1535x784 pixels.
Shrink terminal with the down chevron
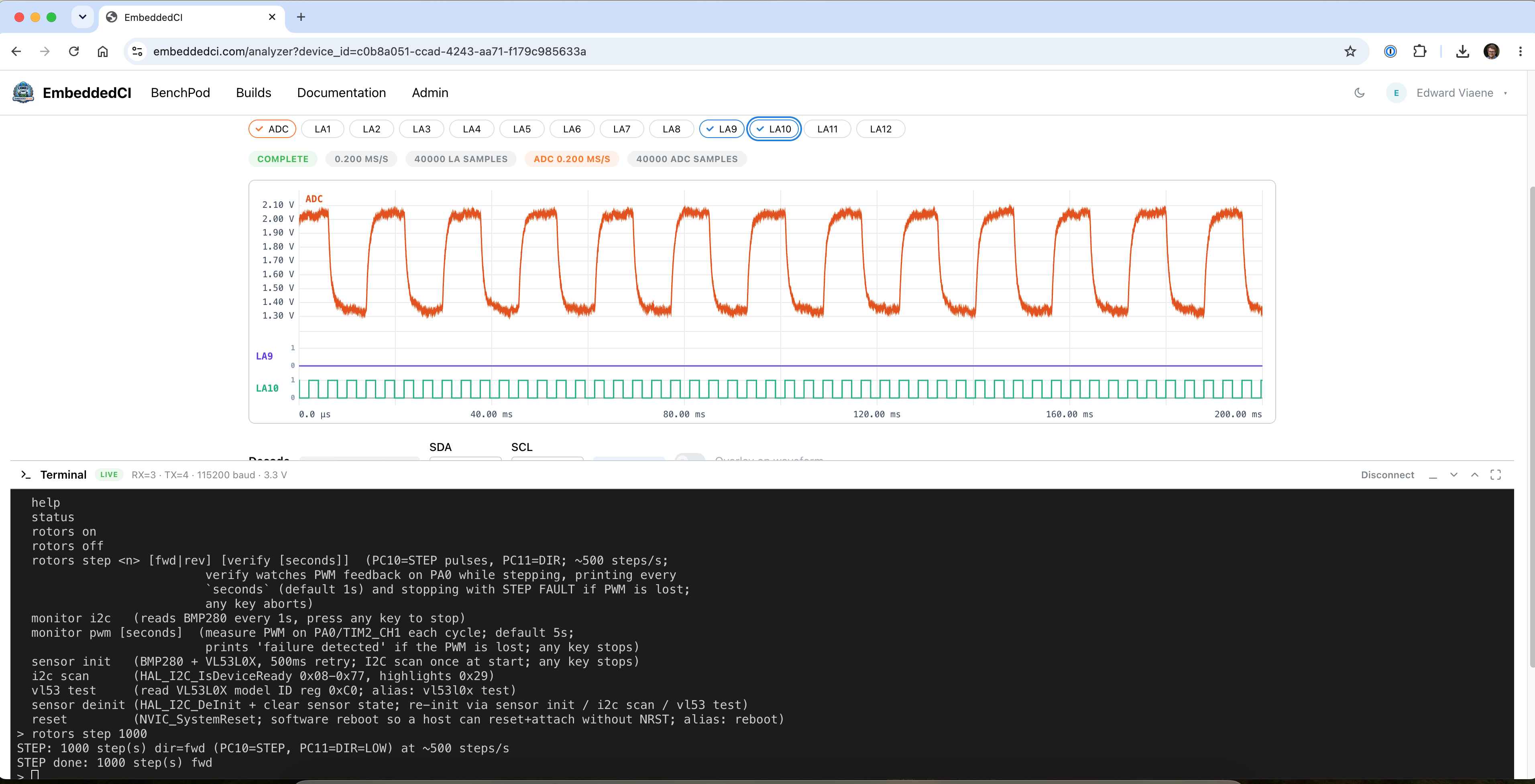pos(1454,475)
